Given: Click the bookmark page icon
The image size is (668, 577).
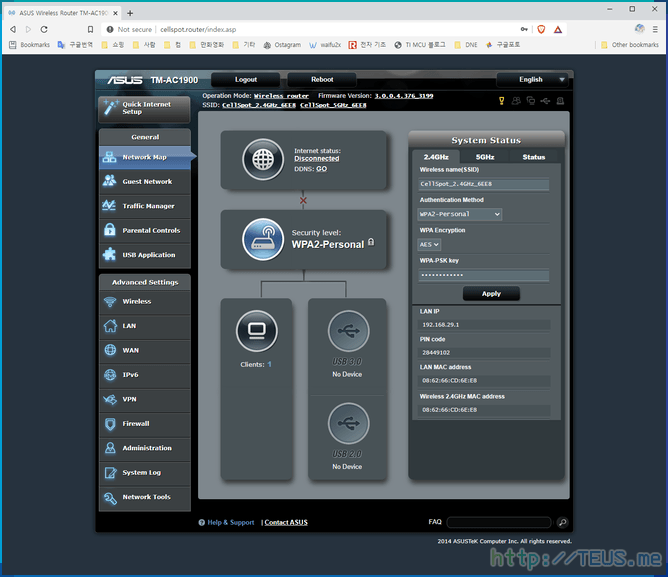Looking at the screenshot, I should point(90,29).
